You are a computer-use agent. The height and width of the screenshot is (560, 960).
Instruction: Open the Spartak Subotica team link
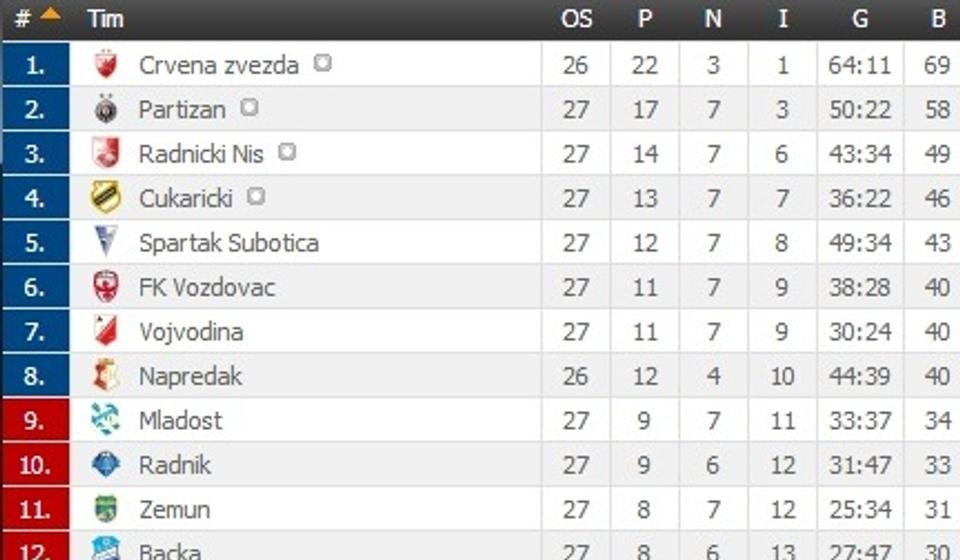228,243
